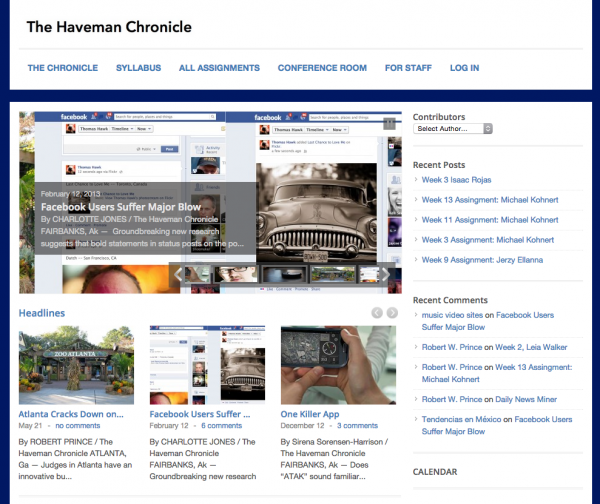
Task: Open Facebook Users Suffer Major Blow featured title
Action: (x=124, y=207)
